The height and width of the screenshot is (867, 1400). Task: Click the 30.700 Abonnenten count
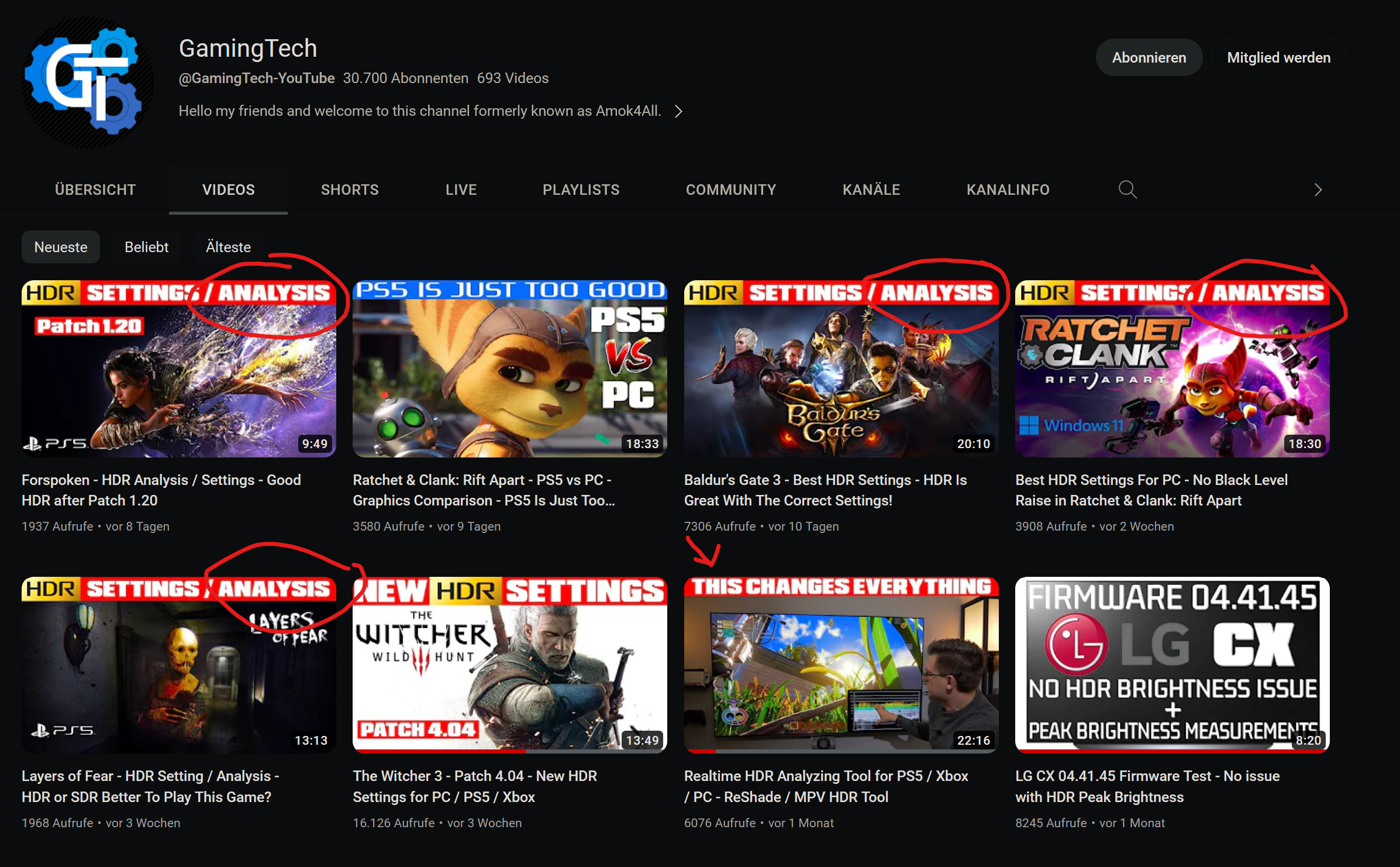[x=406, y=78]
